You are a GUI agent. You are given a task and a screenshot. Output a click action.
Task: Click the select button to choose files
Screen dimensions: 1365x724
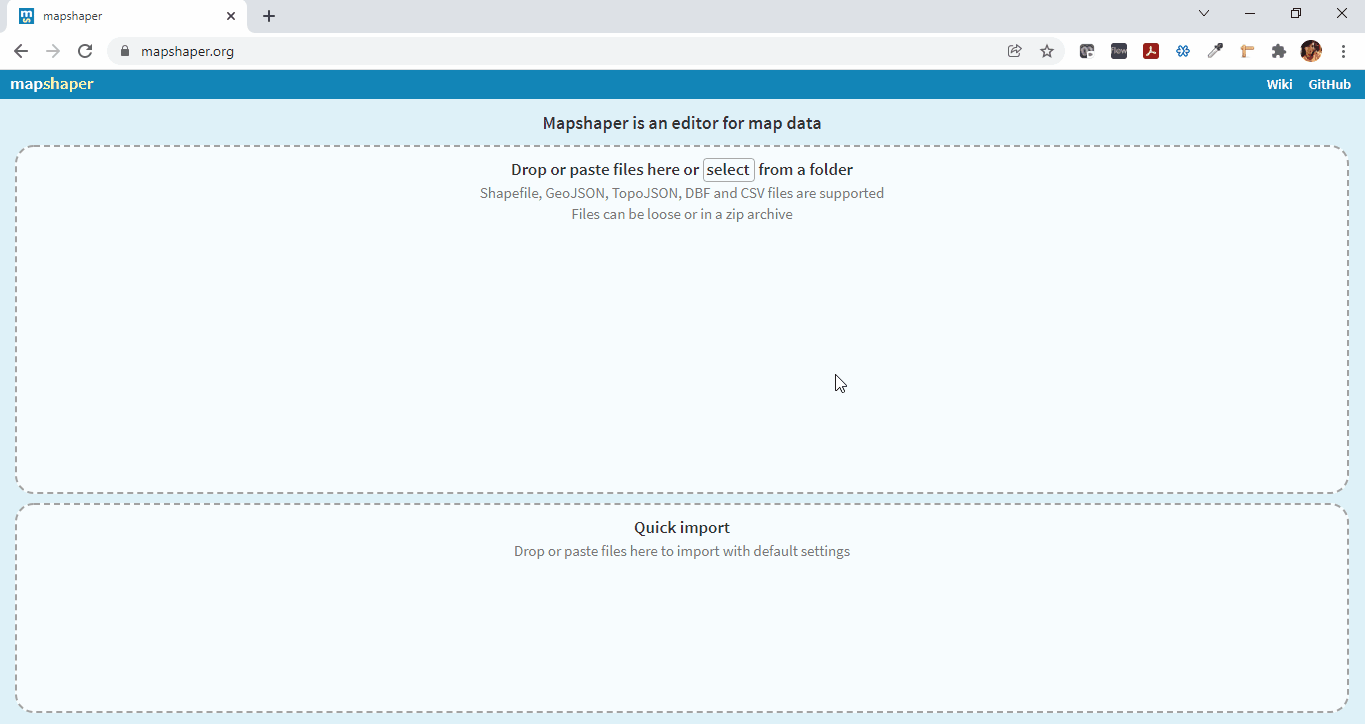coord(728,170)
